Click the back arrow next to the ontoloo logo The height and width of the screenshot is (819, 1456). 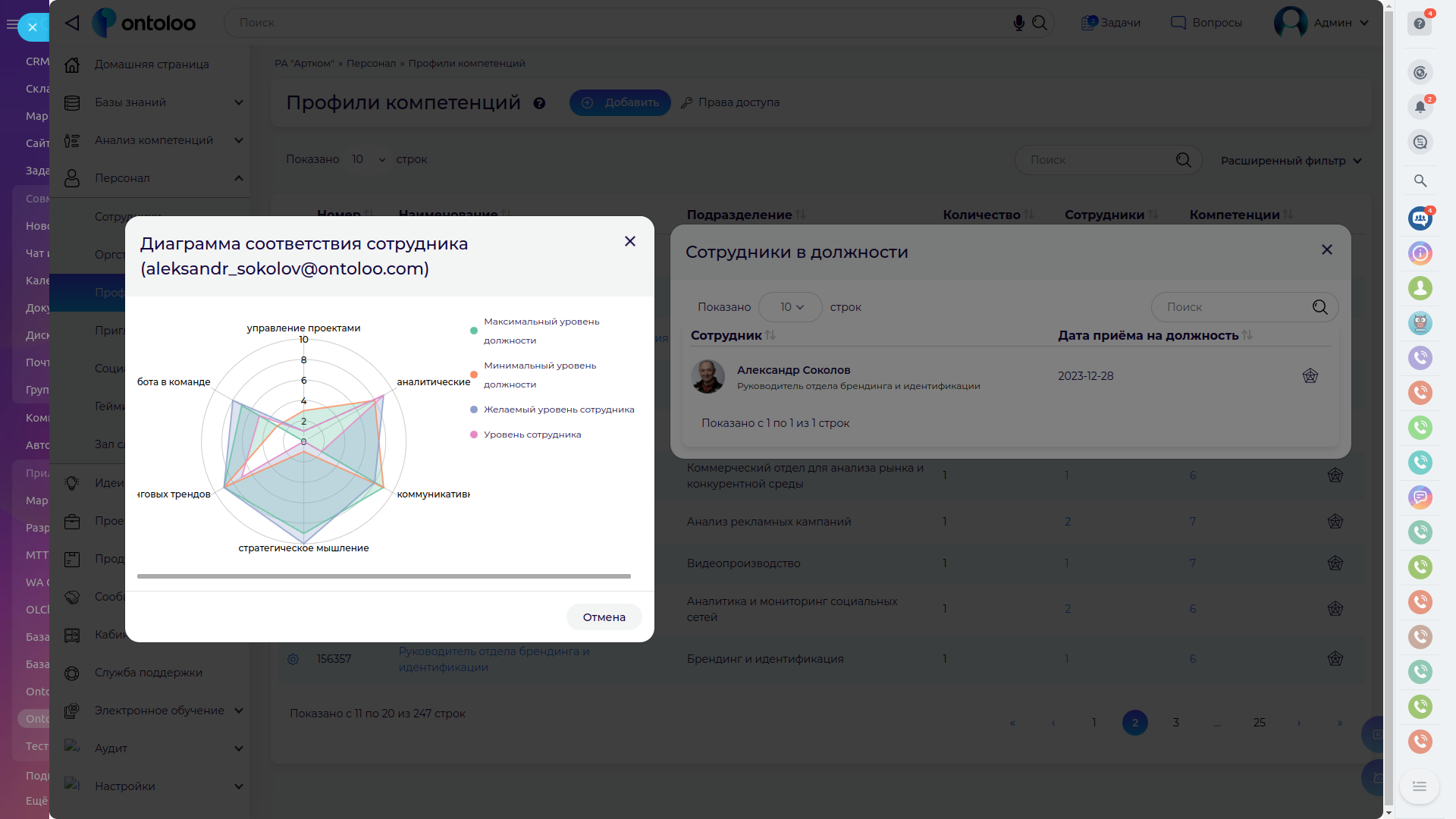point(72,23)
